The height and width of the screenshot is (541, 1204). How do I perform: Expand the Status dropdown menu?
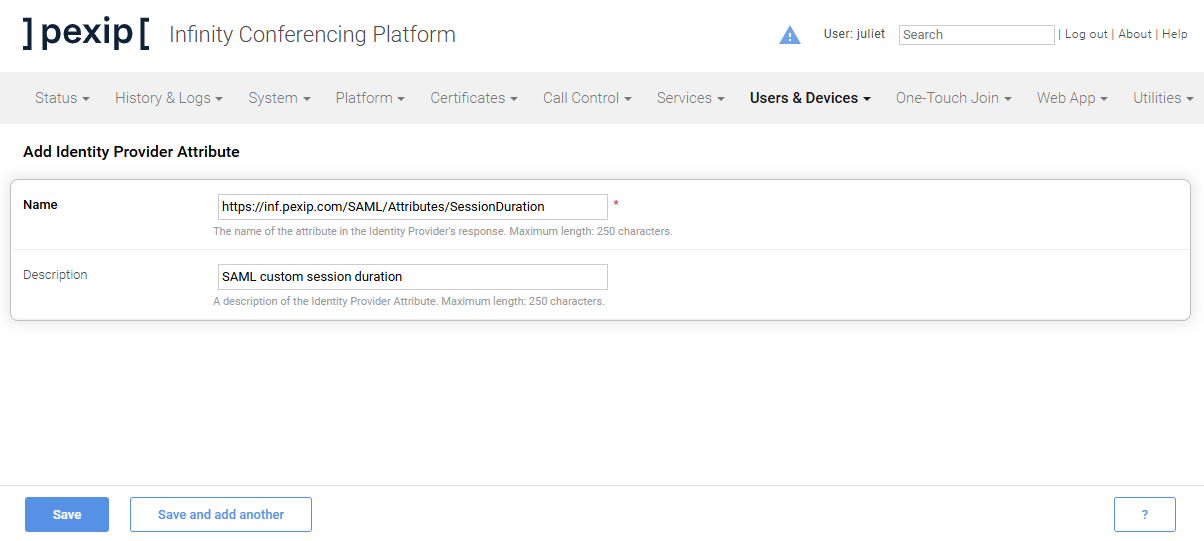(x=62, y=98)
